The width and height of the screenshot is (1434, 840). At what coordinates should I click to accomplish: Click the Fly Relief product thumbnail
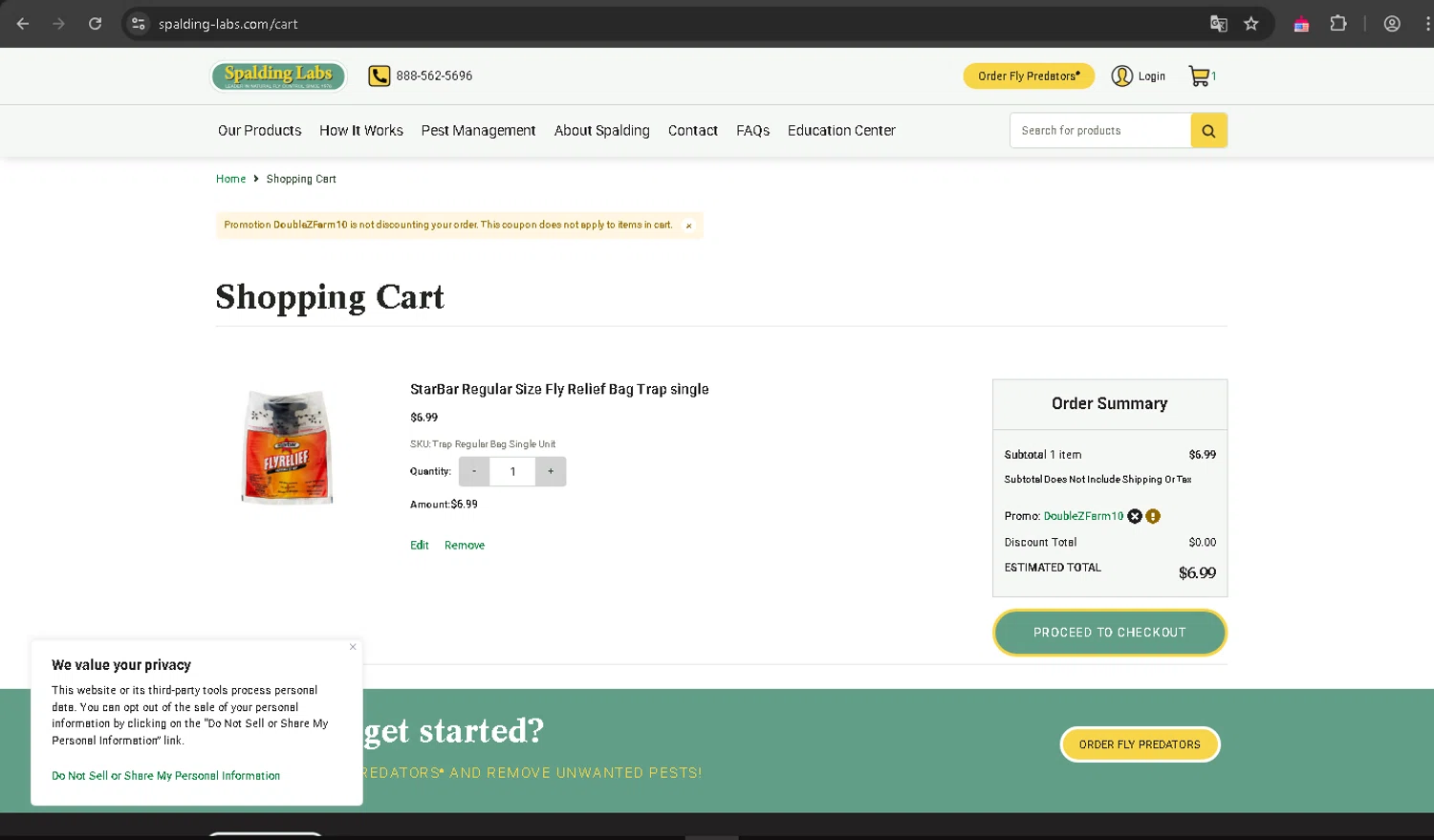[287, 445]
